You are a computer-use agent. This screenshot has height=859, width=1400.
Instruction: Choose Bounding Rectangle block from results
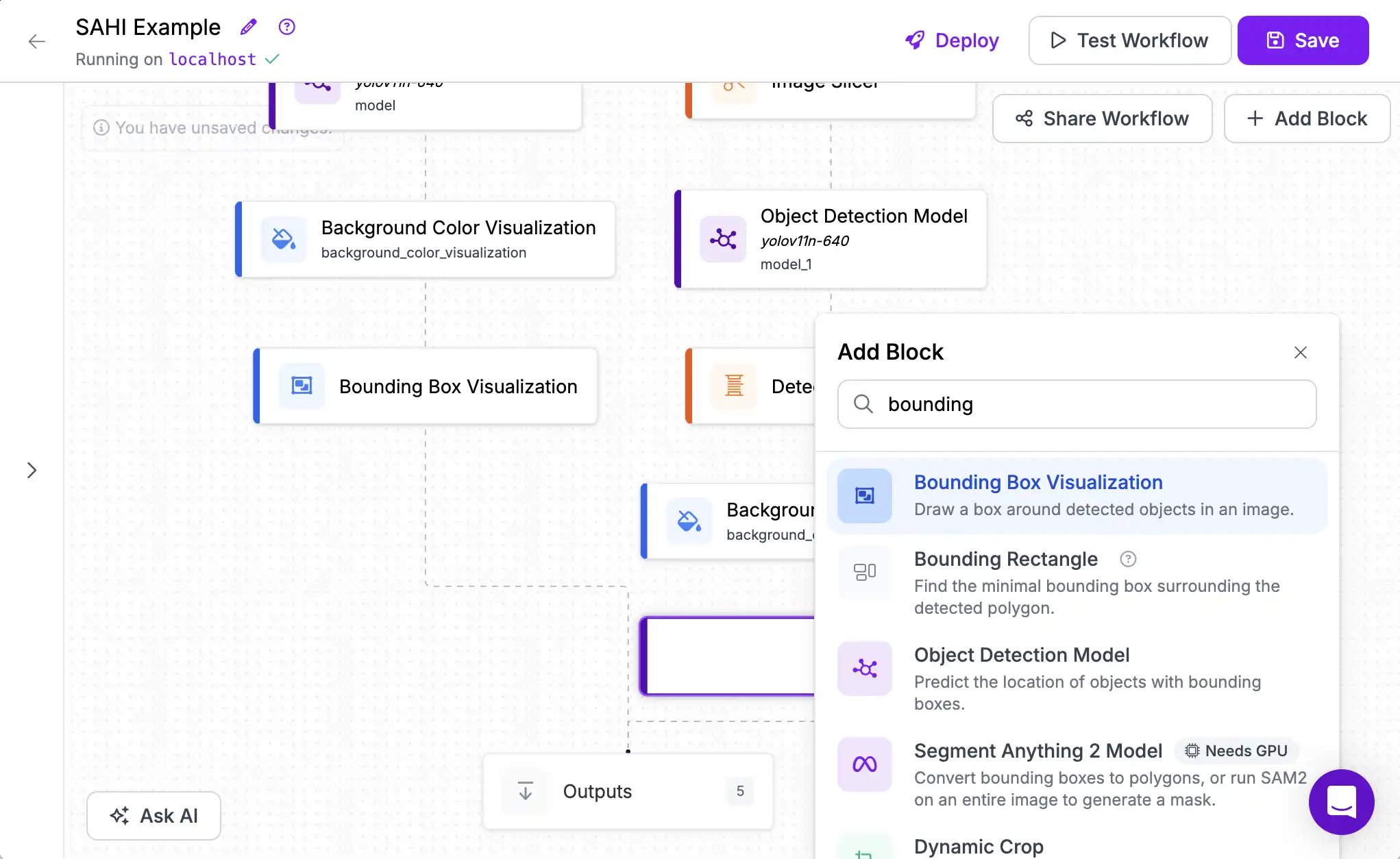click(x=1077, y=582)
